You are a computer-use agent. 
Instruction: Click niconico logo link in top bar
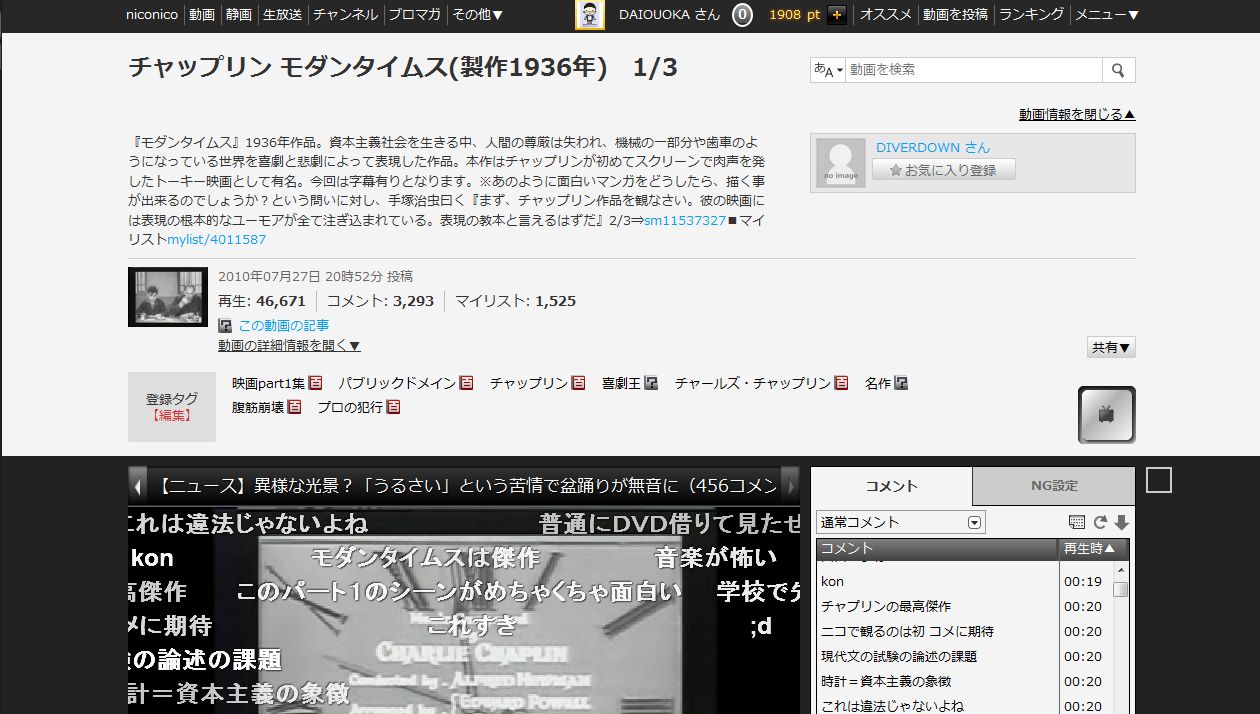[x=152, y=15]
